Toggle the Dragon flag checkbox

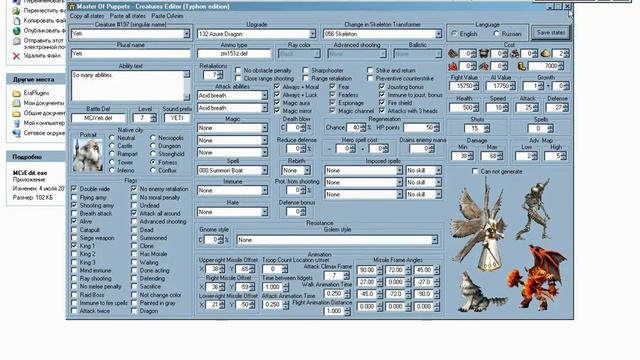click(x=134, y=311)
